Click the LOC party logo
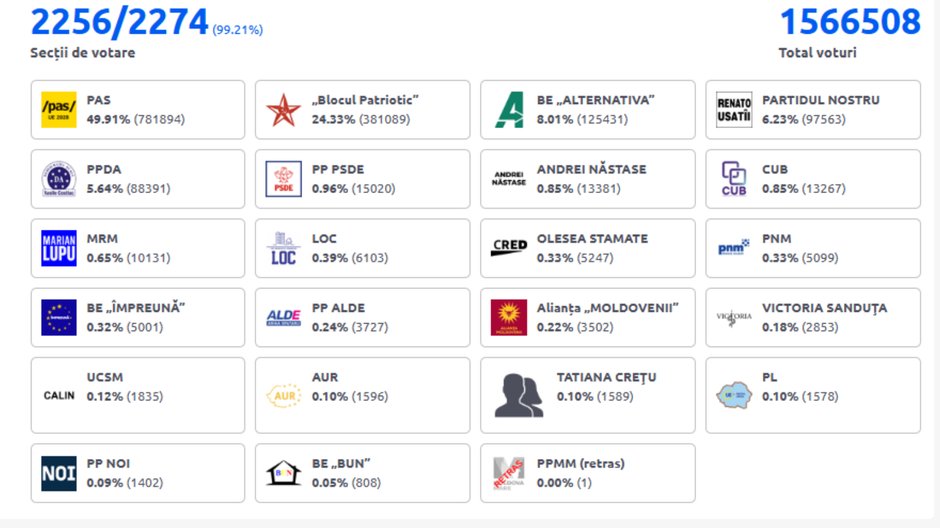Image resolution: width=940 pixels, height=528 pixels. [x=283, y=248]
